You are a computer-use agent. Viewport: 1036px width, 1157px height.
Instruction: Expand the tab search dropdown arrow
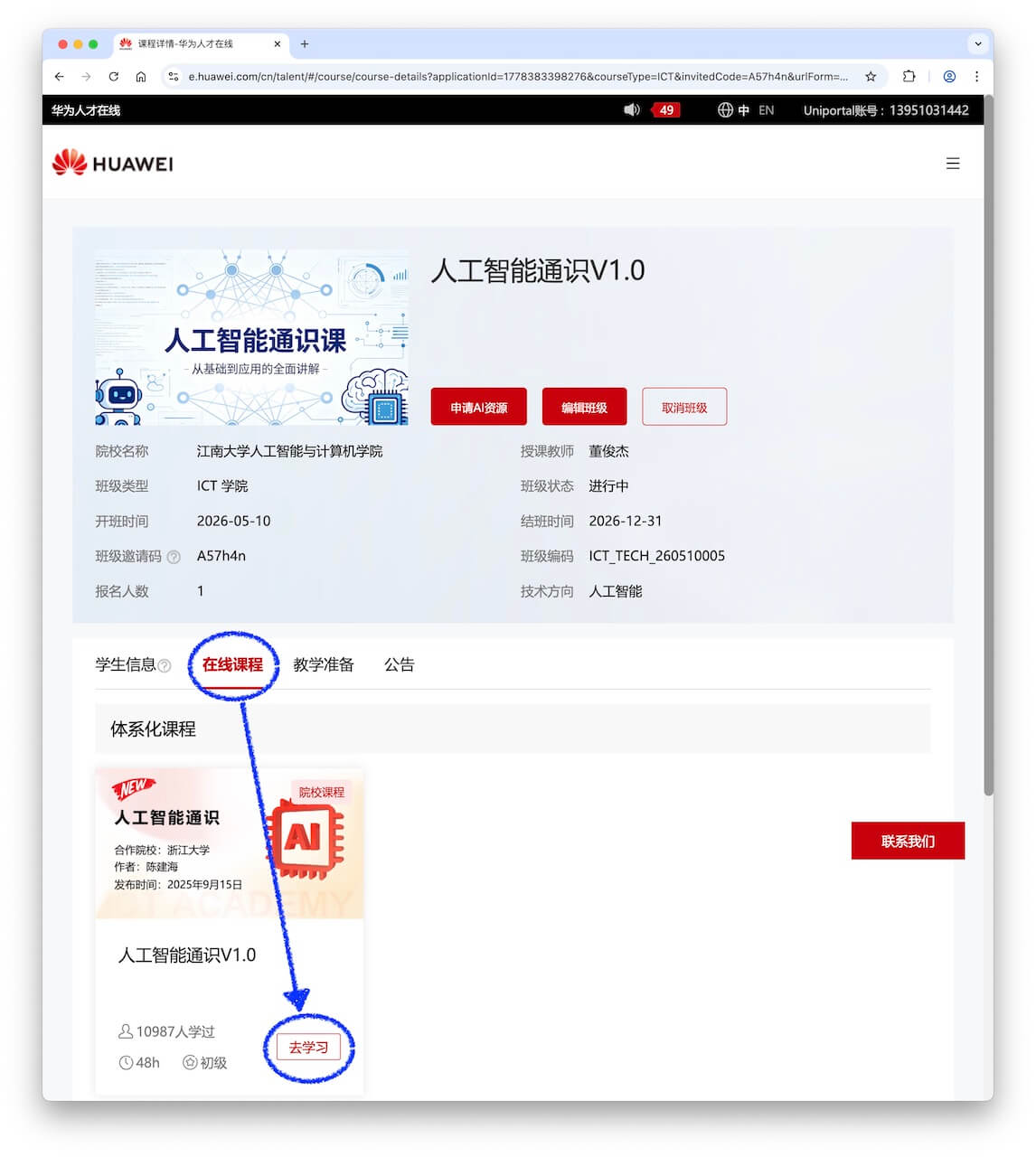point(977,43)
